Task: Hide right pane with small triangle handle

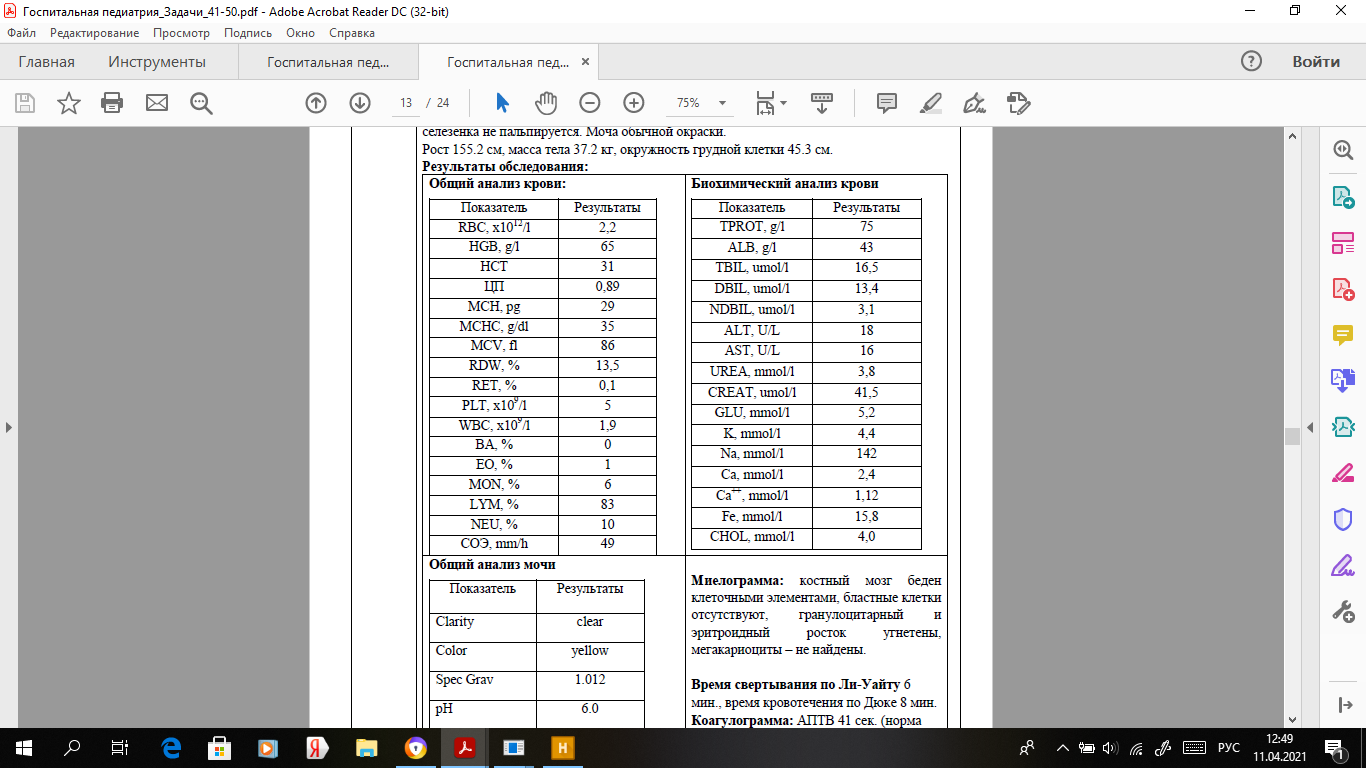Action: (x=1312, y=428)
